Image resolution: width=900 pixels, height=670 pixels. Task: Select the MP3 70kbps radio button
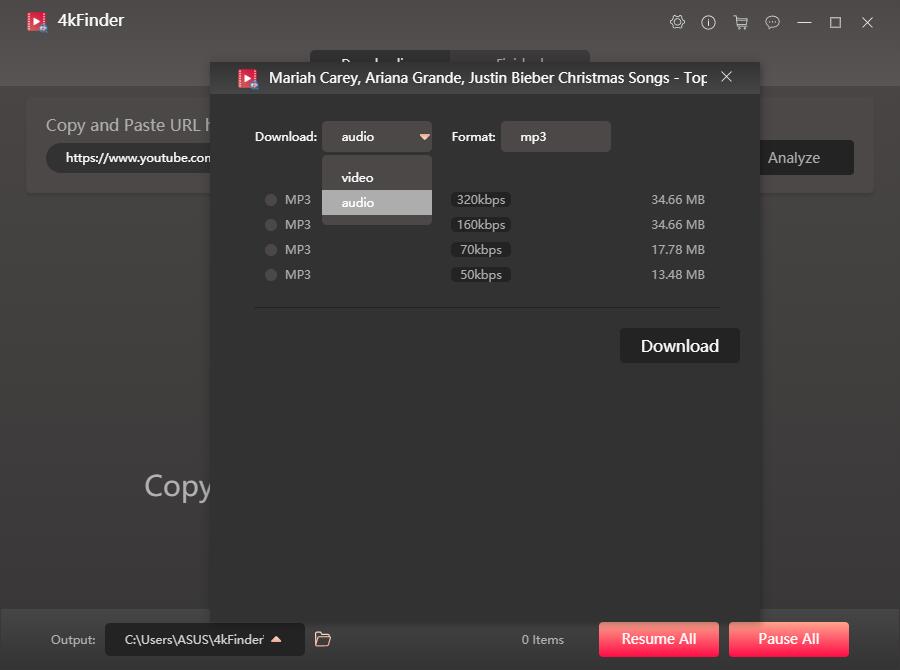[271, 250]
